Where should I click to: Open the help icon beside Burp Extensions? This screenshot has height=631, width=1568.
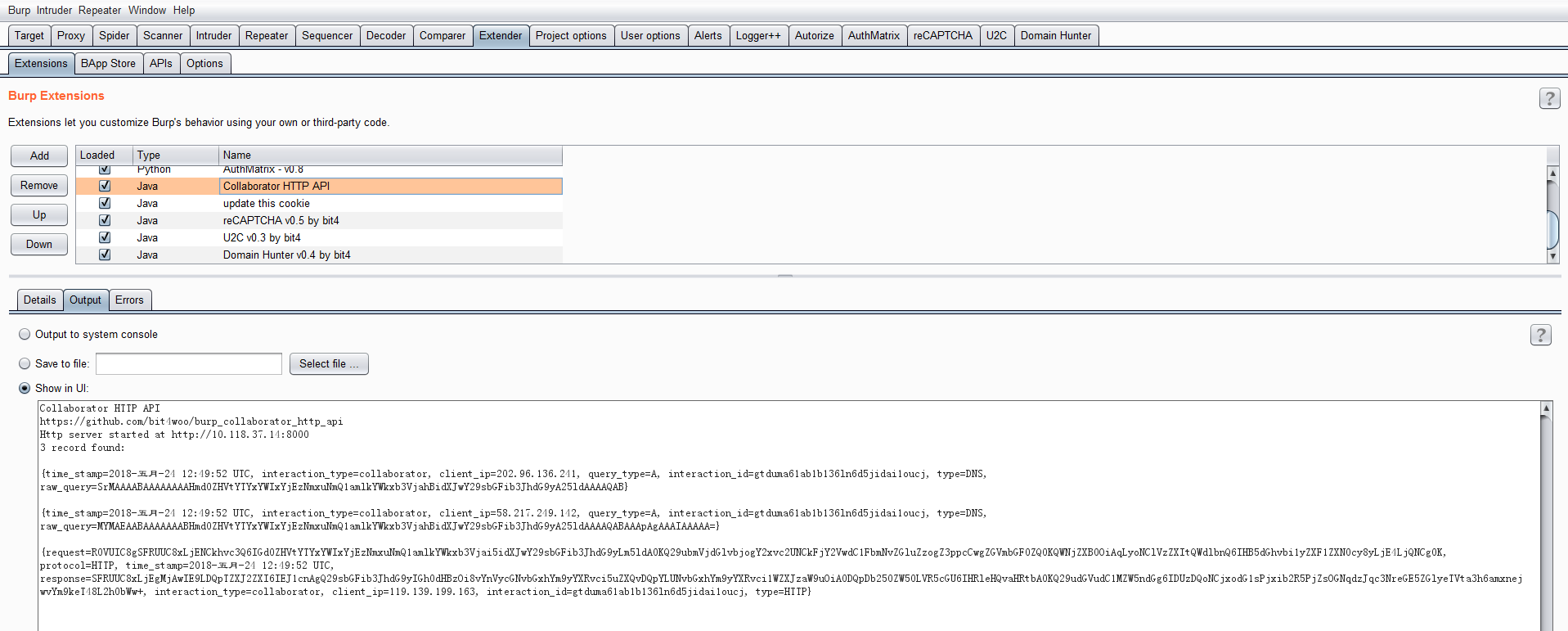coord(1549,98)
